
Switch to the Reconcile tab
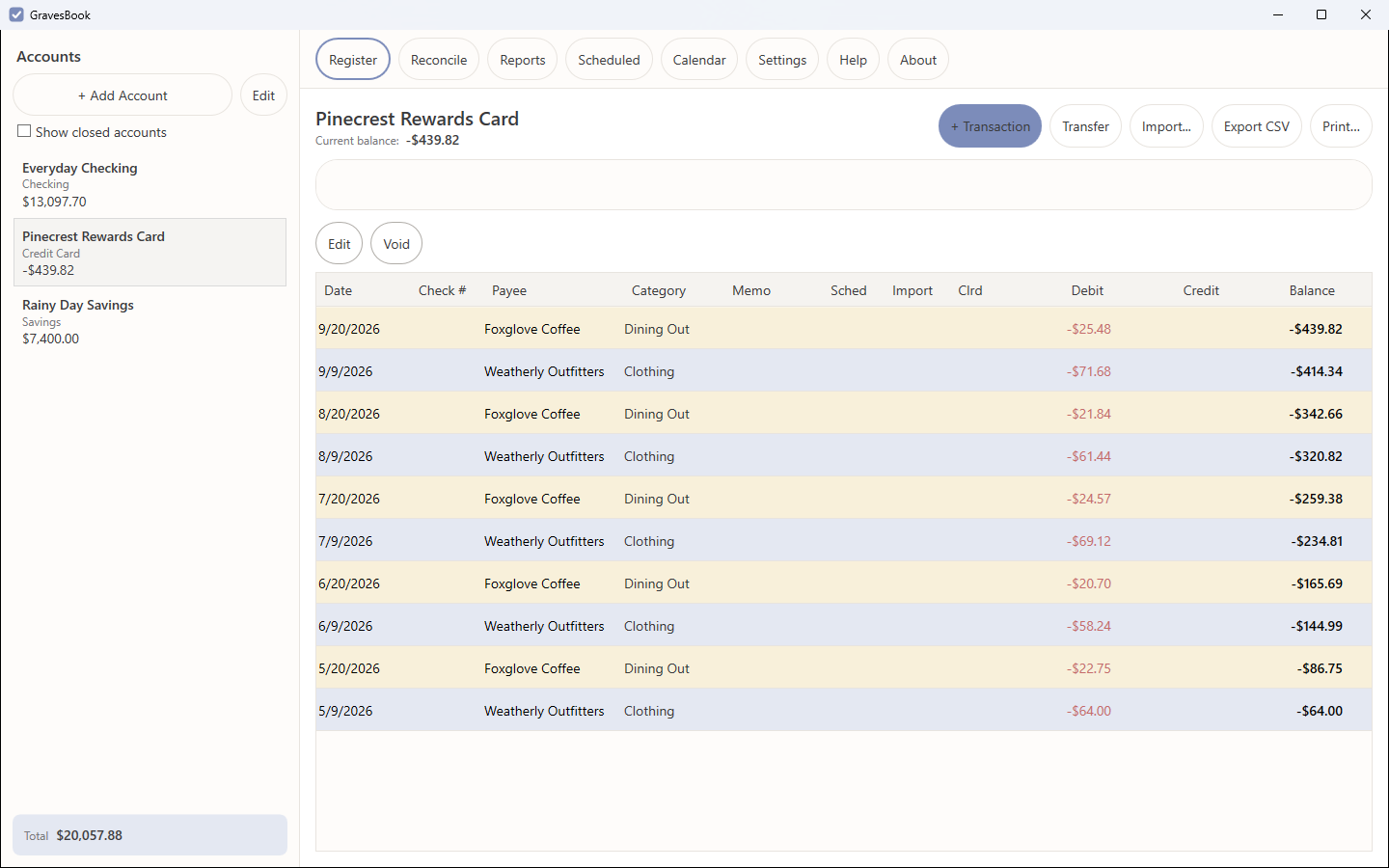439,60
